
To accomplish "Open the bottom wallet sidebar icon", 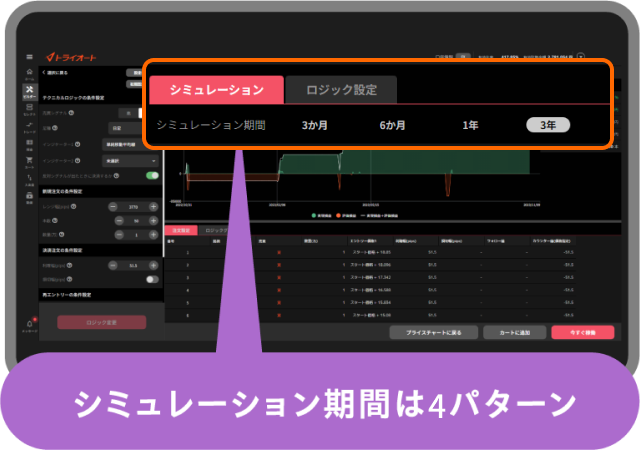I will point(29,197).
